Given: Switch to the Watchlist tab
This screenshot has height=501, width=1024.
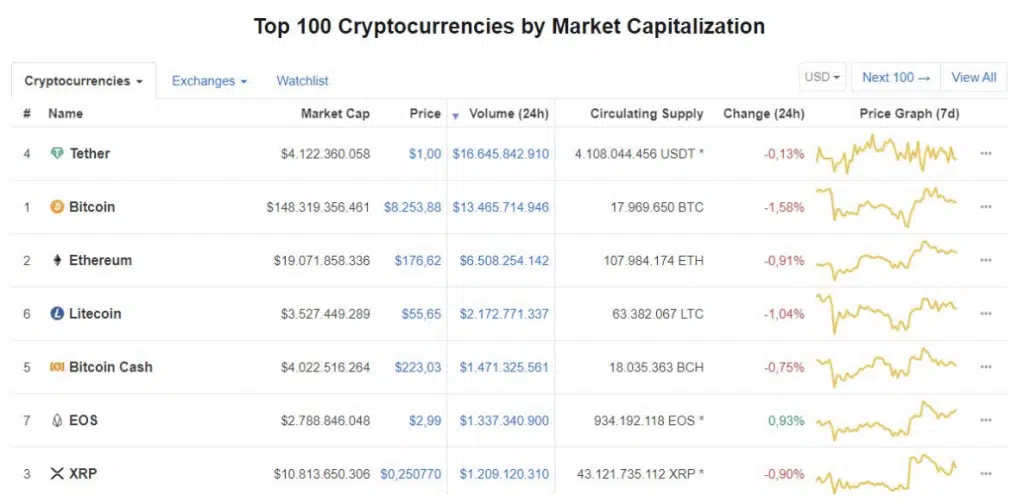Looking at the screenshot, I should (302, 81).
